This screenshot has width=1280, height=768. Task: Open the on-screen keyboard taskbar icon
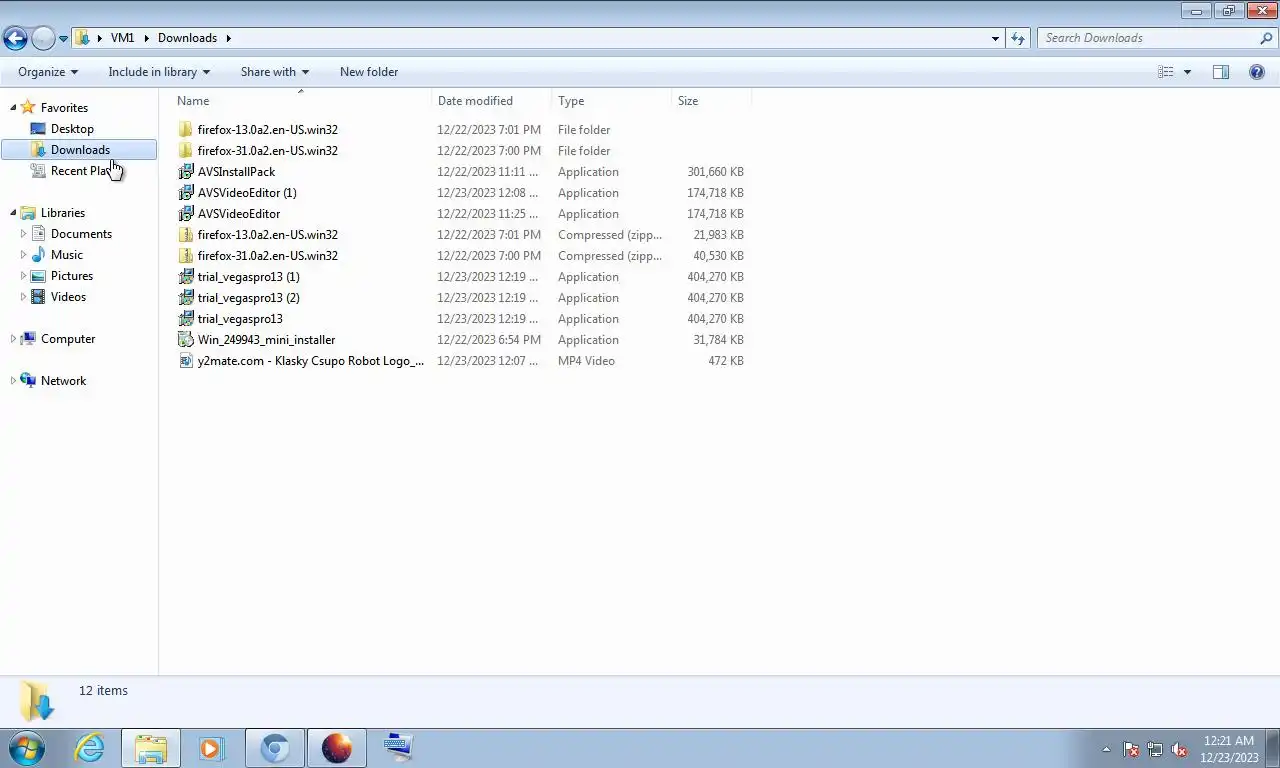398,748
